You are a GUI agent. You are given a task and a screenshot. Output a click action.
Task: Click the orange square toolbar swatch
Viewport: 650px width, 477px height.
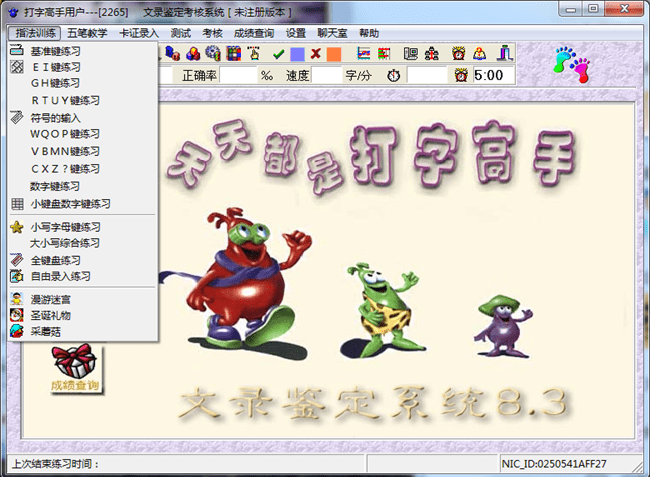point(333,53)
